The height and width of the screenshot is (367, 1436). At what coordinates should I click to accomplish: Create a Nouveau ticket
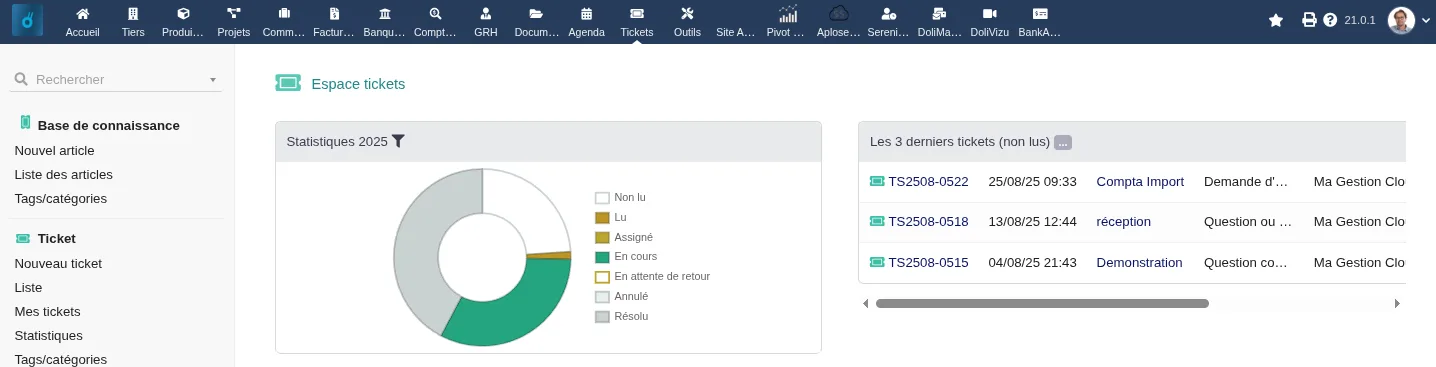pyautogui.click(x=58, y=263)
